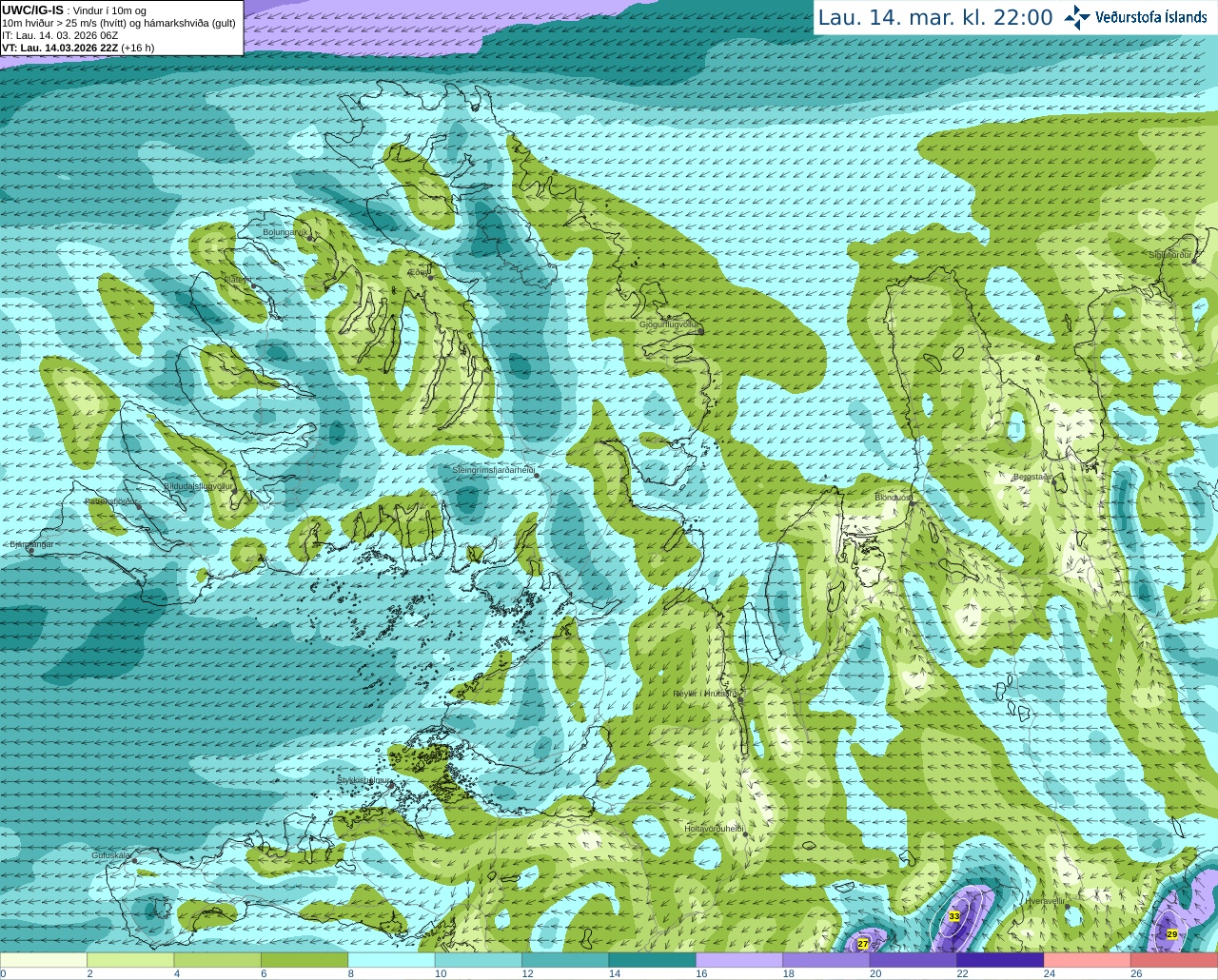Image resolution: width=1218 pixels, height=980 pixels.
Task: Click the Siglufjörður station label
Action: 1170,255
